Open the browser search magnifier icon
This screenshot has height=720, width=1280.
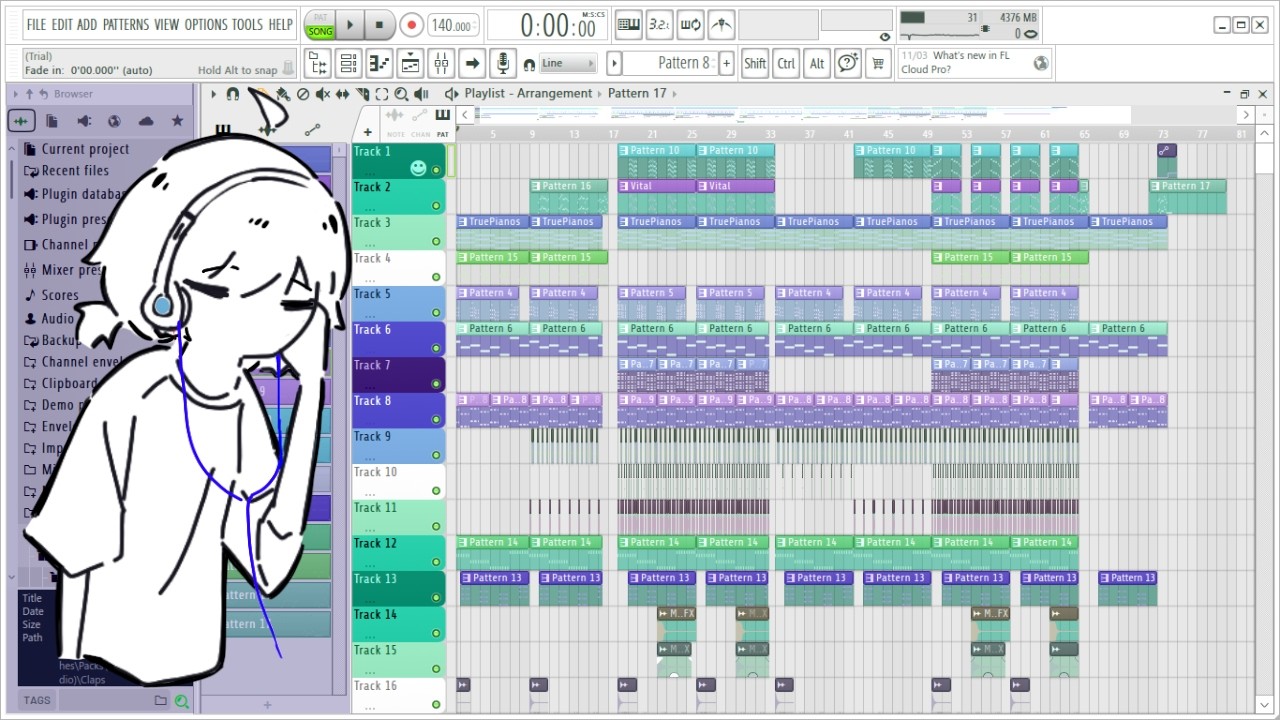[182, 701]
